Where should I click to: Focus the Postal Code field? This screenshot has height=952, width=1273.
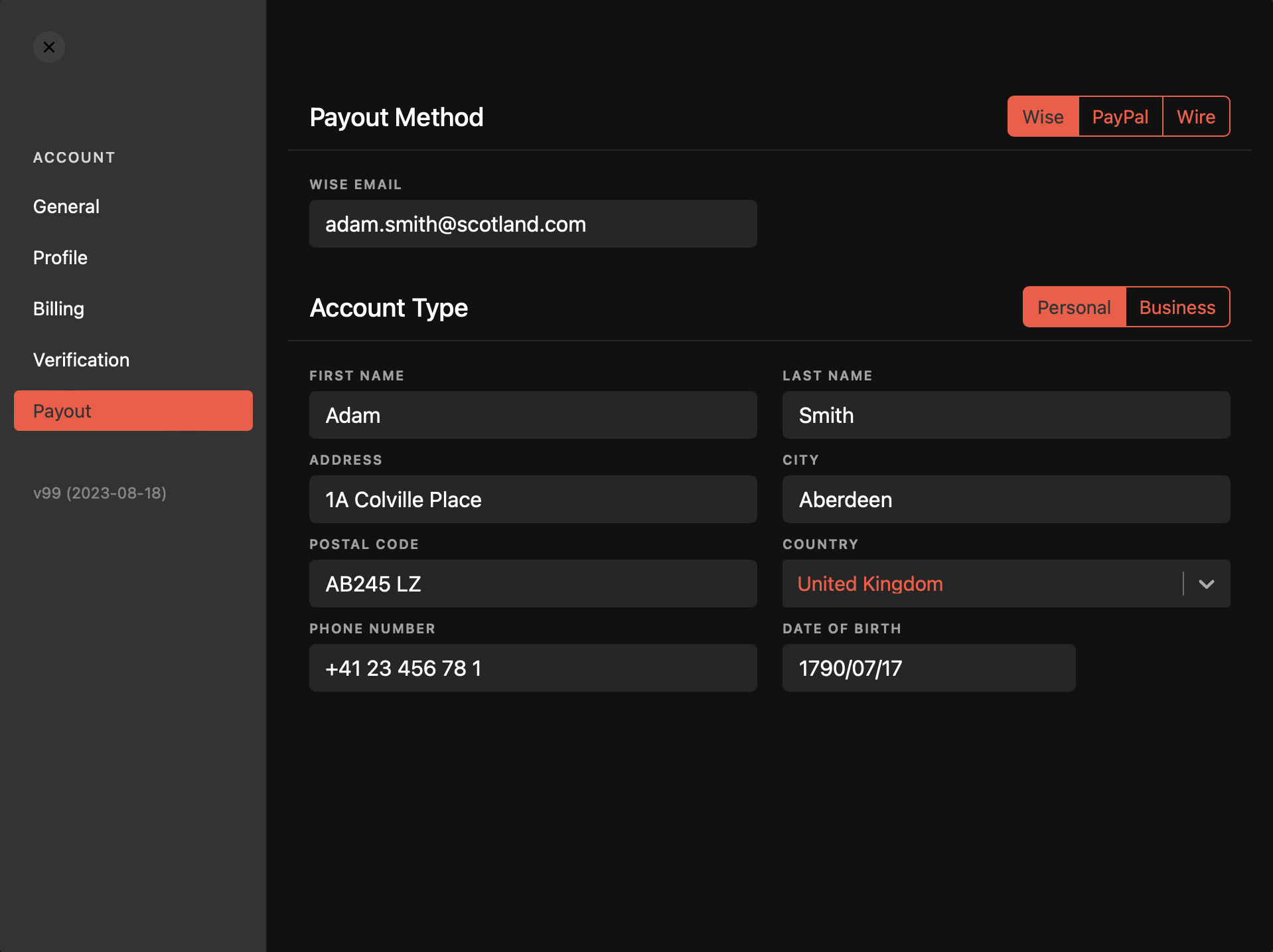coord(532,584)
